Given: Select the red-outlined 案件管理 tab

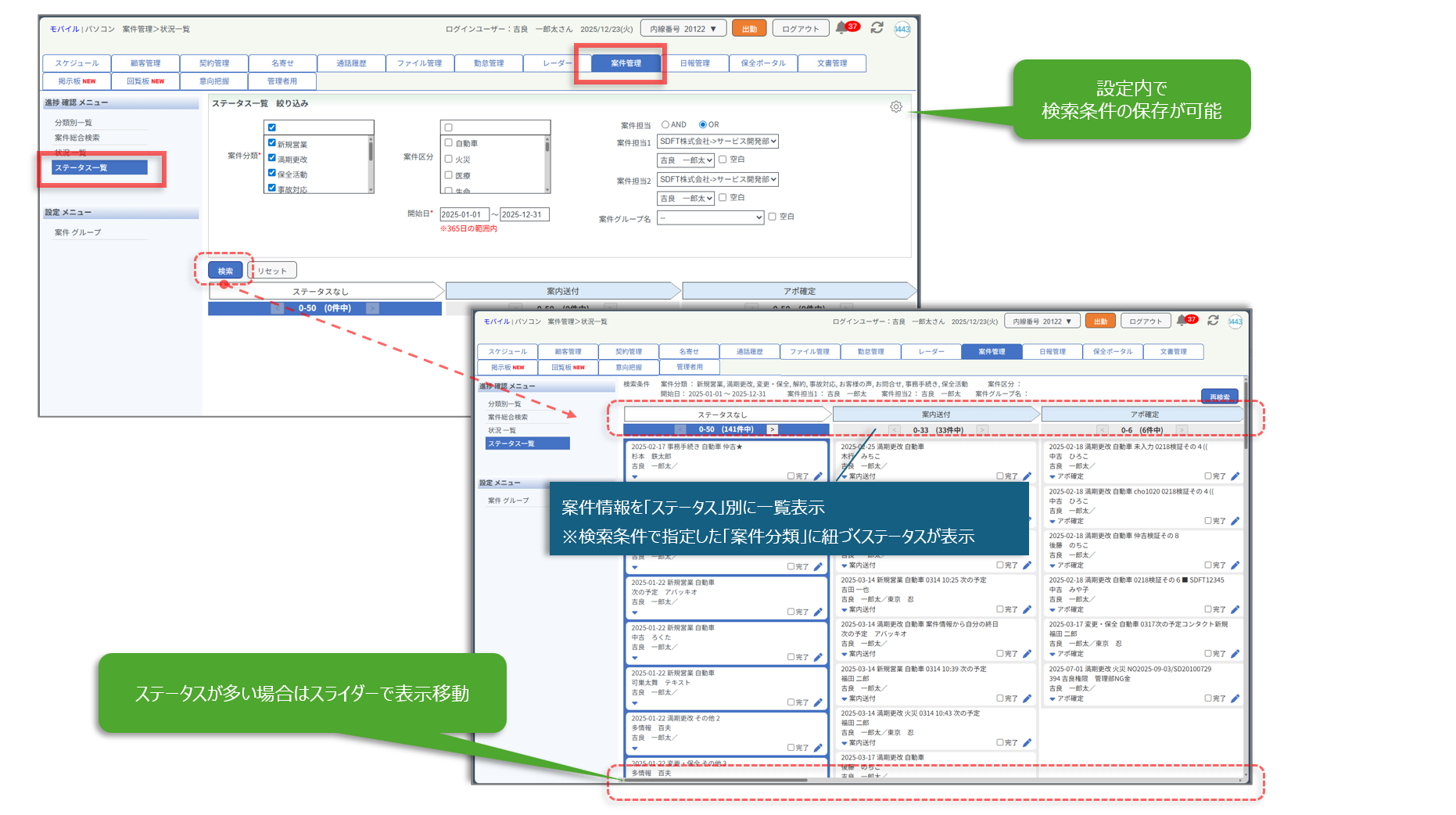Looking at the screenshot, I should tap(626, 63).
